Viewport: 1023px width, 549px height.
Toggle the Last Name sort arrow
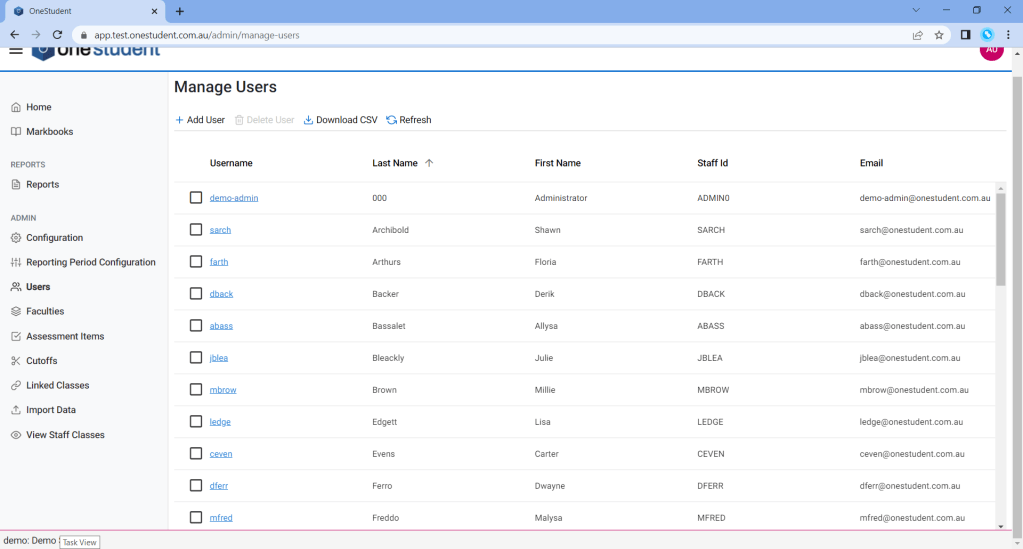(429, 163)
